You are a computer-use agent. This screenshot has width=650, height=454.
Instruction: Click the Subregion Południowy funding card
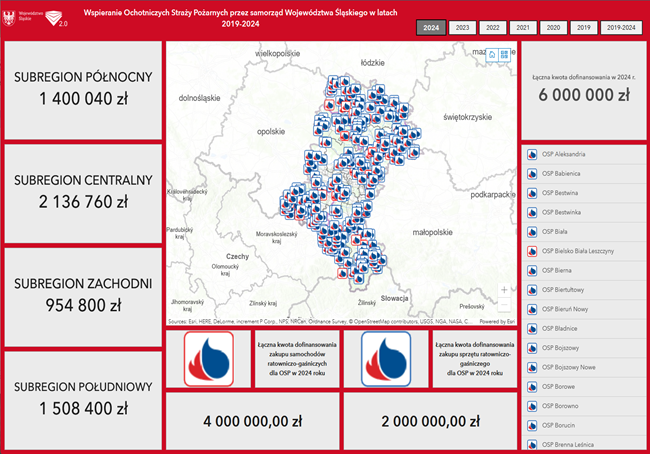[83, 397]
